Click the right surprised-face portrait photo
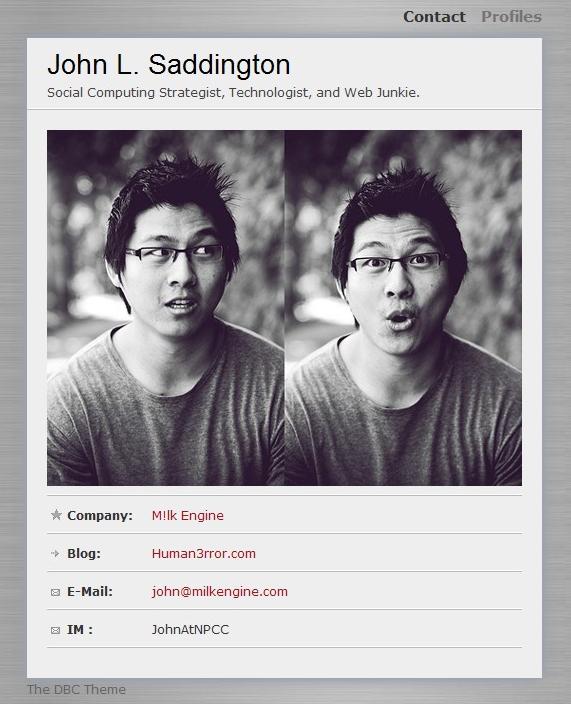Viewport: 571px width, 704px height. (x=404, y=308)
